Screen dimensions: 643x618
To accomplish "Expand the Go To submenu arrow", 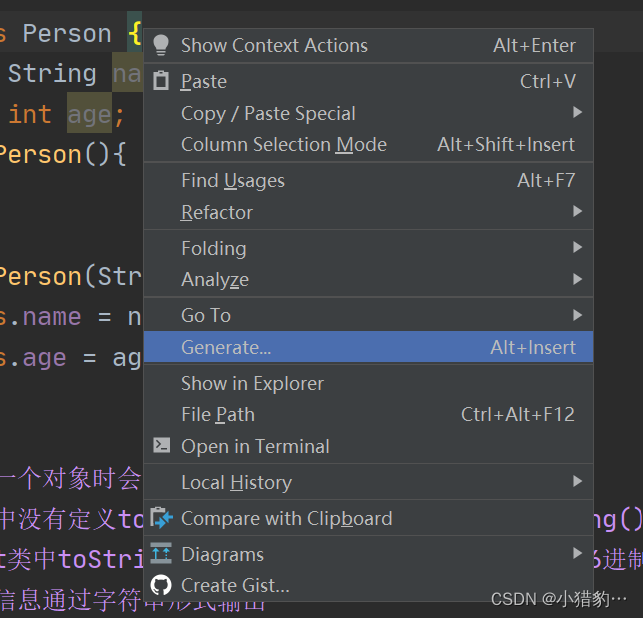I will [577, 315].
